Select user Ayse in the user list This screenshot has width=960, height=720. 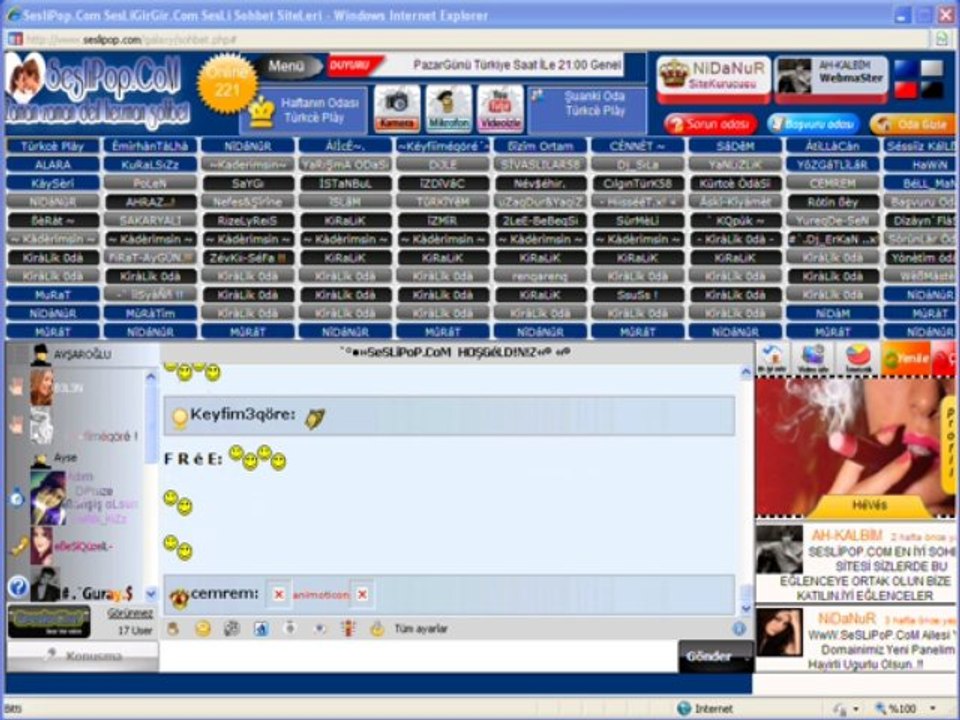[65, 457]
